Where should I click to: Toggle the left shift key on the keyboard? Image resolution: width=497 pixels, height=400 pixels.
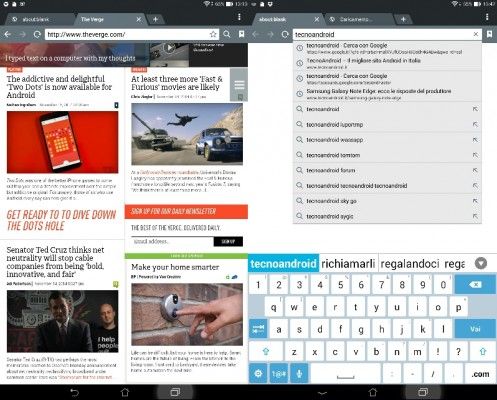click(266, 351)
